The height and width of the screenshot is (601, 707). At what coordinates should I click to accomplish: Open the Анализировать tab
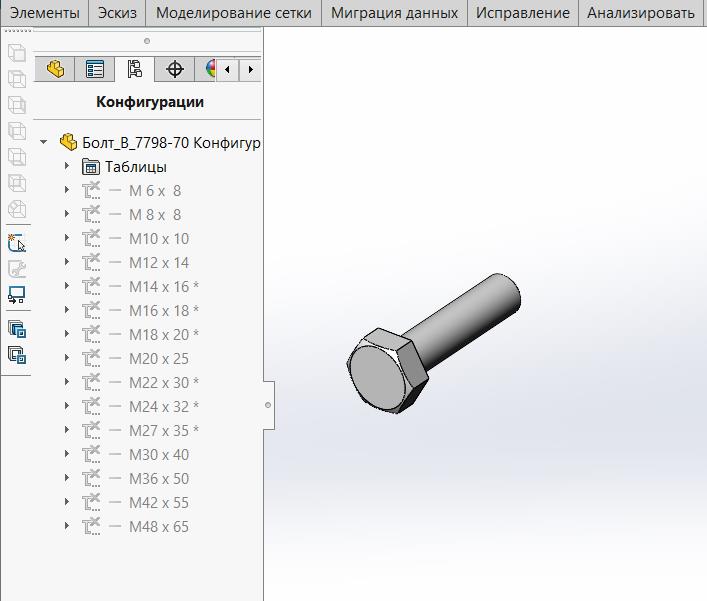[641, 13]
